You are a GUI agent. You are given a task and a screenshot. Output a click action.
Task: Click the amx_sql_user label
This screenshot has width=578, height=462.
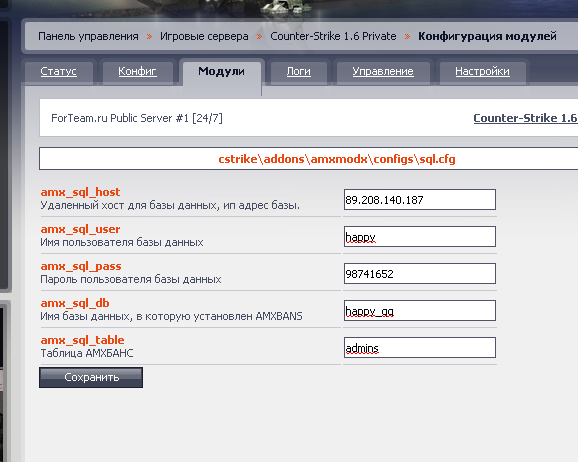tap(80, 229)
